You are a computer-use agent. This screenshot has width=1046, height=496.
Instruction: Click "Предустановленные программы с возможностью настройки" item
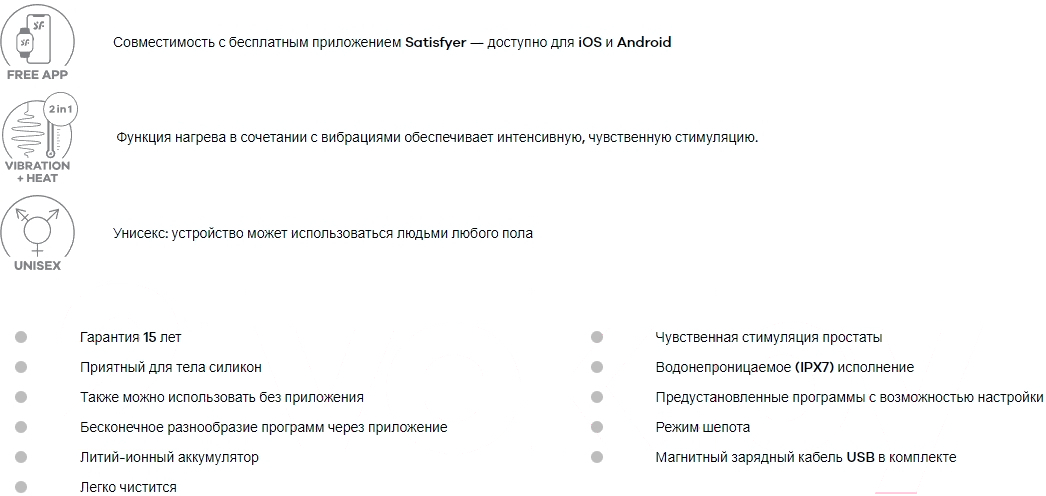849,397
